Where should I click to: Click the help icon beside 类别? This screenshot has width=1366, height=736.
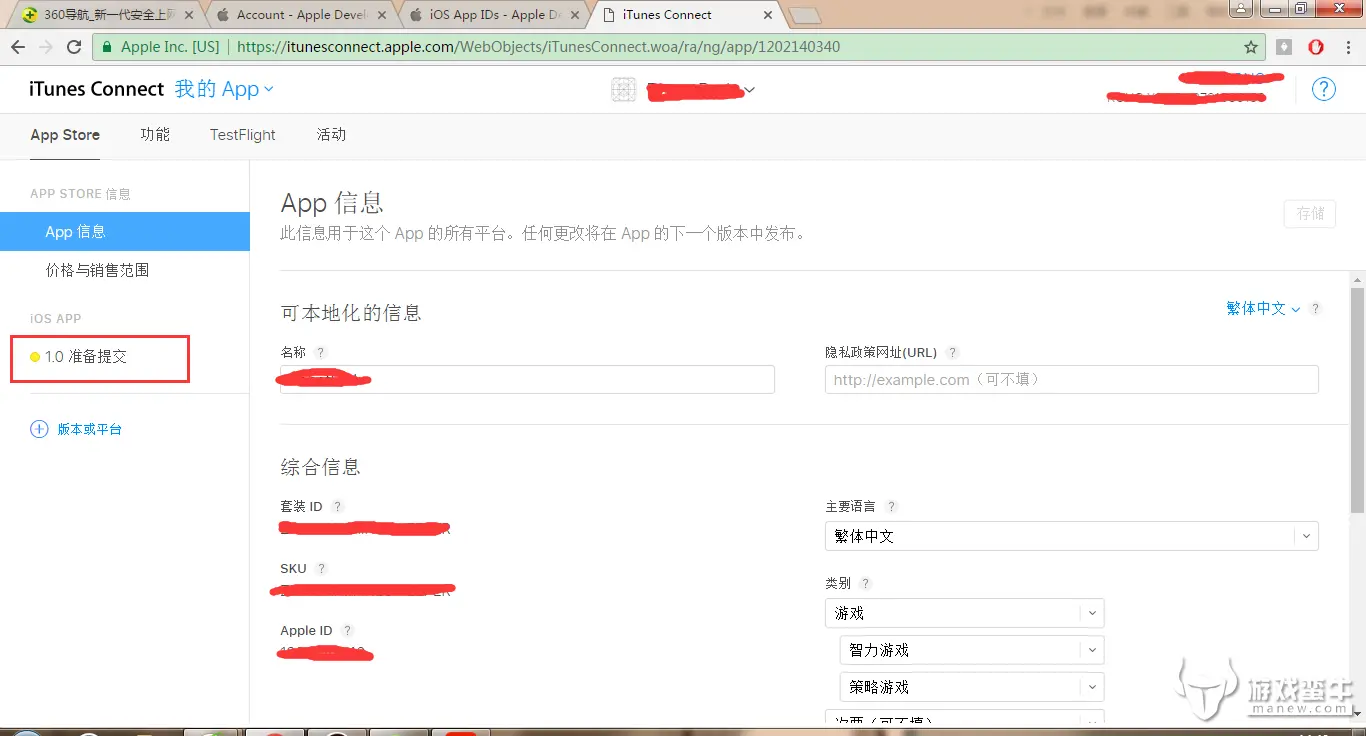[x=865, y=583]
